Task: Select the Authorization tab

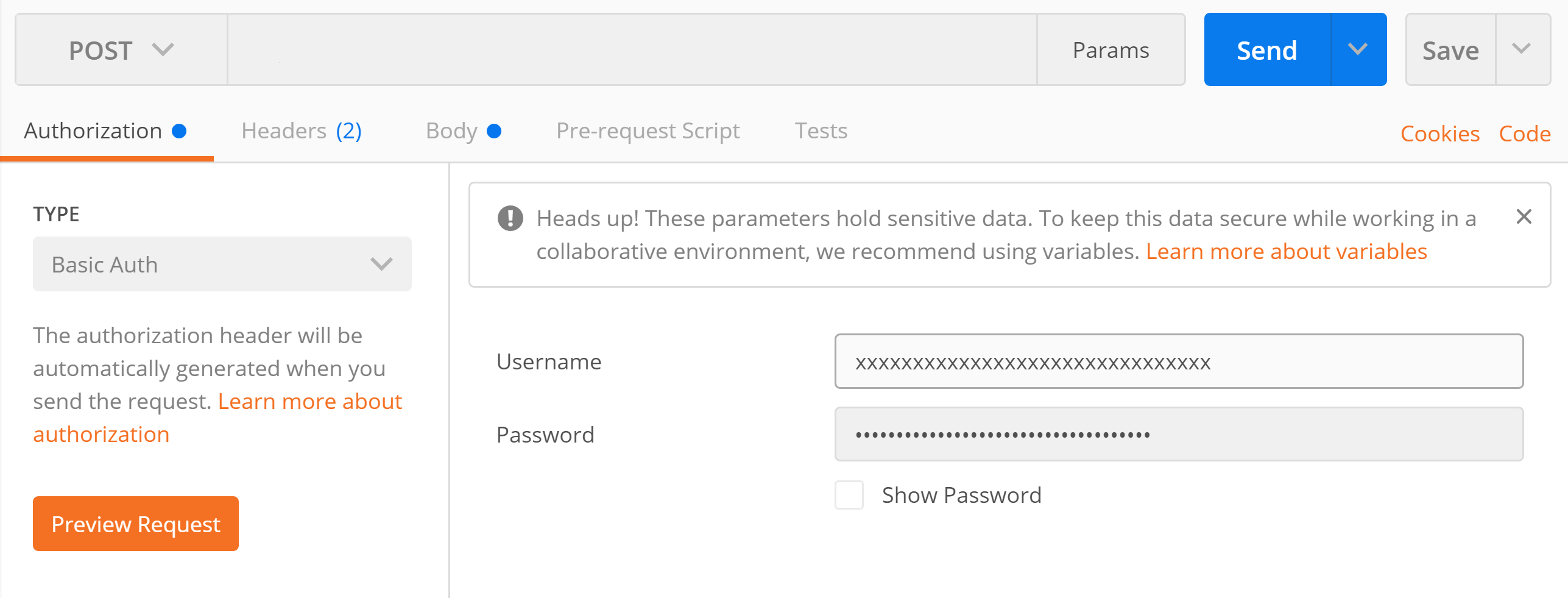Action: coord(105,131)
